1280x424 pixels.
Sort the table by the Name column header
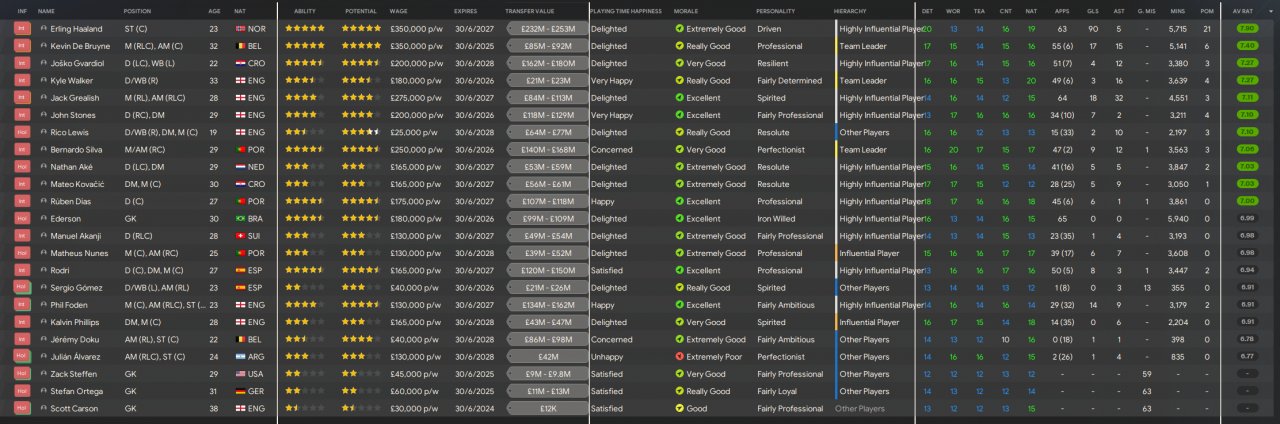[46, 11]
